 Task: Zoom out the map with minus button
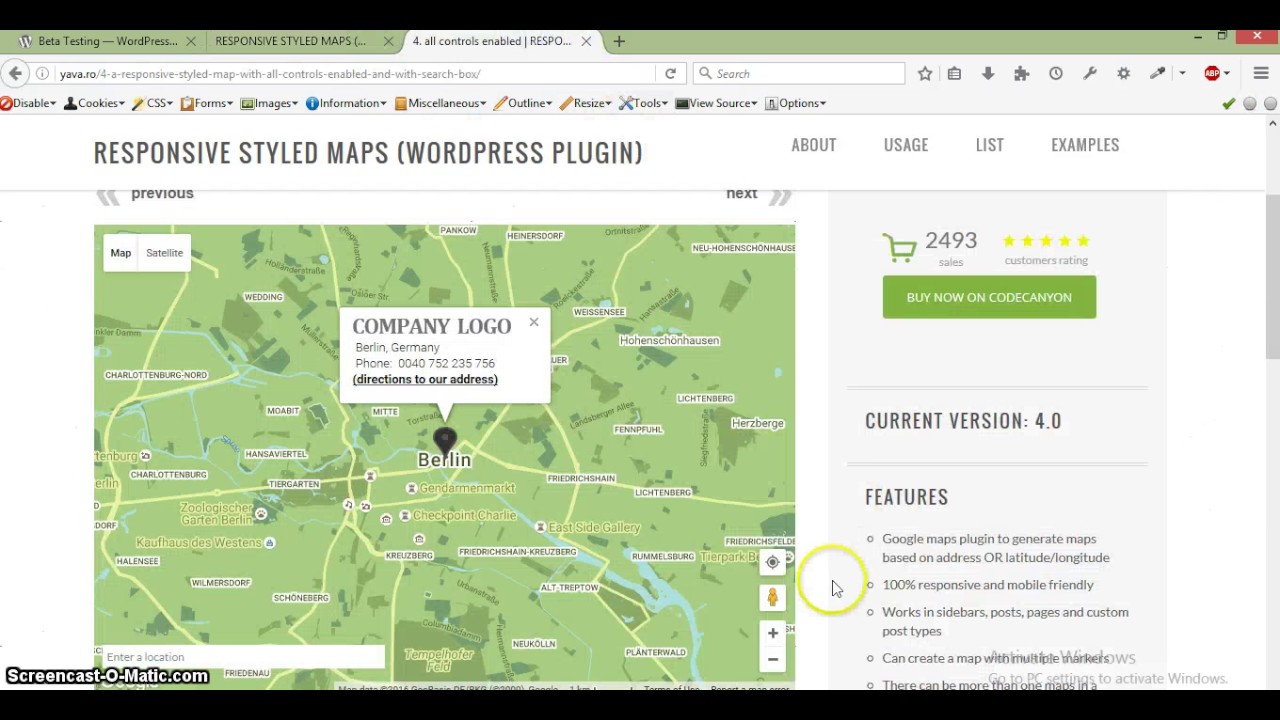772,659
